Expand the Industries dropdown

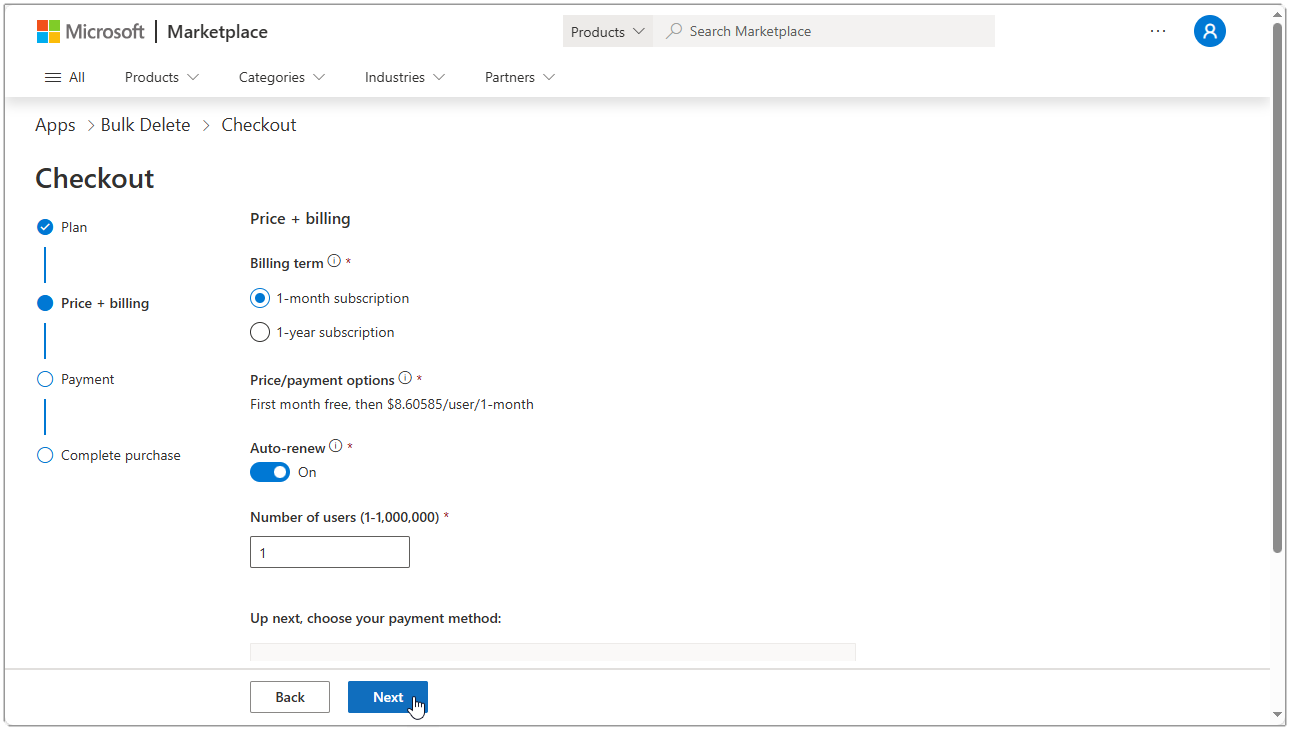tap(403, 77)
